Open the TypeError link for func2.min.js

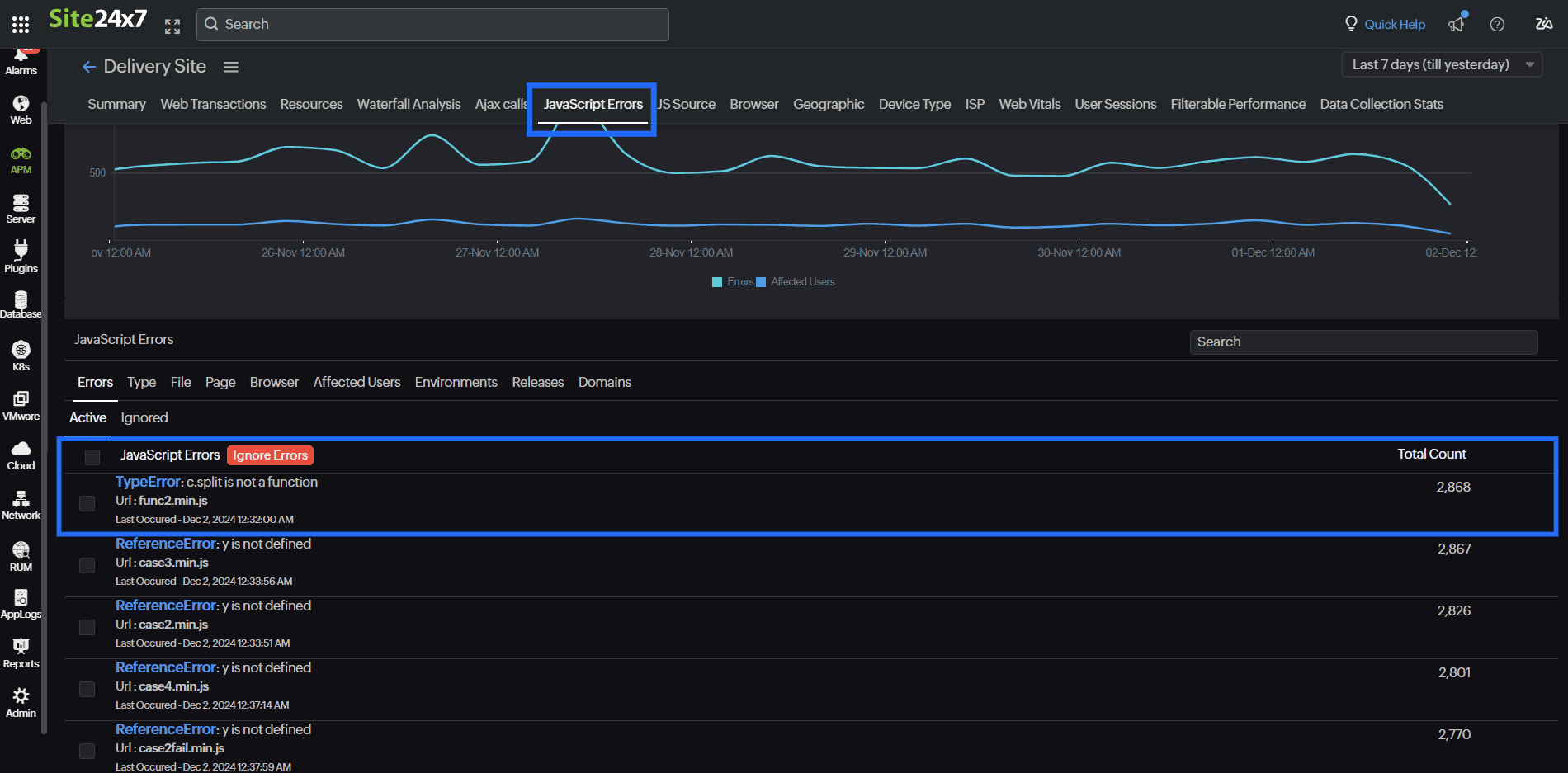[x=148, y=482]
